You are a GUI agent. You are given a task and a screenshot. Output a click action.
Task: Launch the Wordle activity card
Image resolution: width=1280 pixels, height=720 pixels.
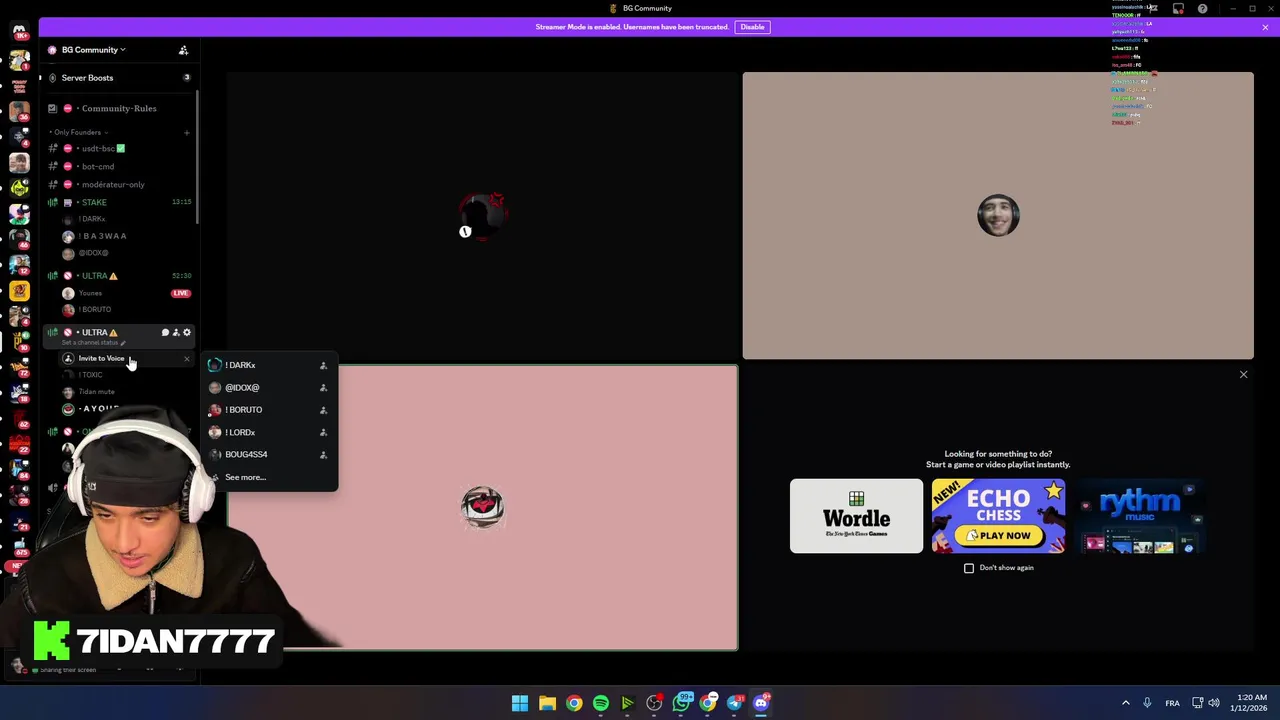click(x=856, y=516)
